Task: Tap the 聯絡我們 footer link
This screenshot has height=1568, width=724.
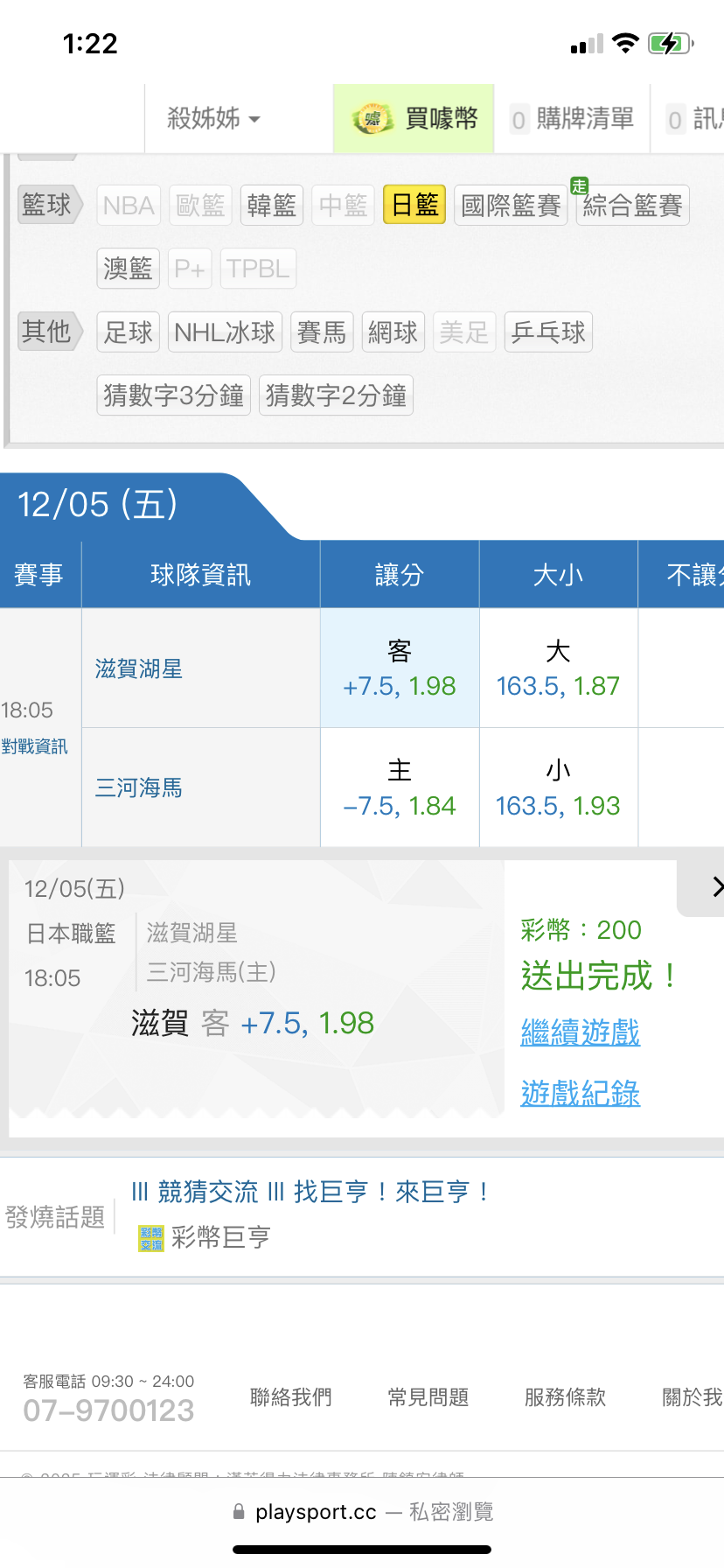Action: 291,1397
